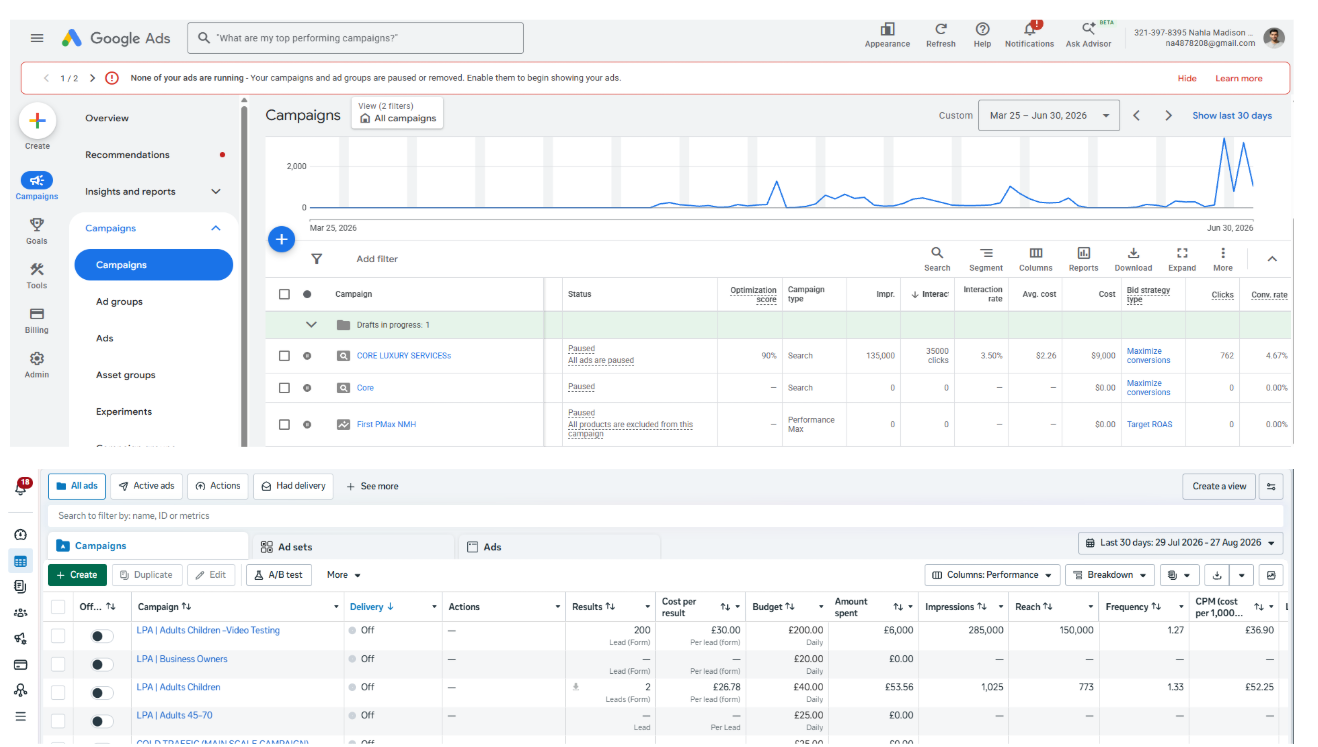The width and height of the screenshot is (1318, 747).
Task: Open Audiences people icon in Meta sidebar
Action: click(x=20, y=612)
